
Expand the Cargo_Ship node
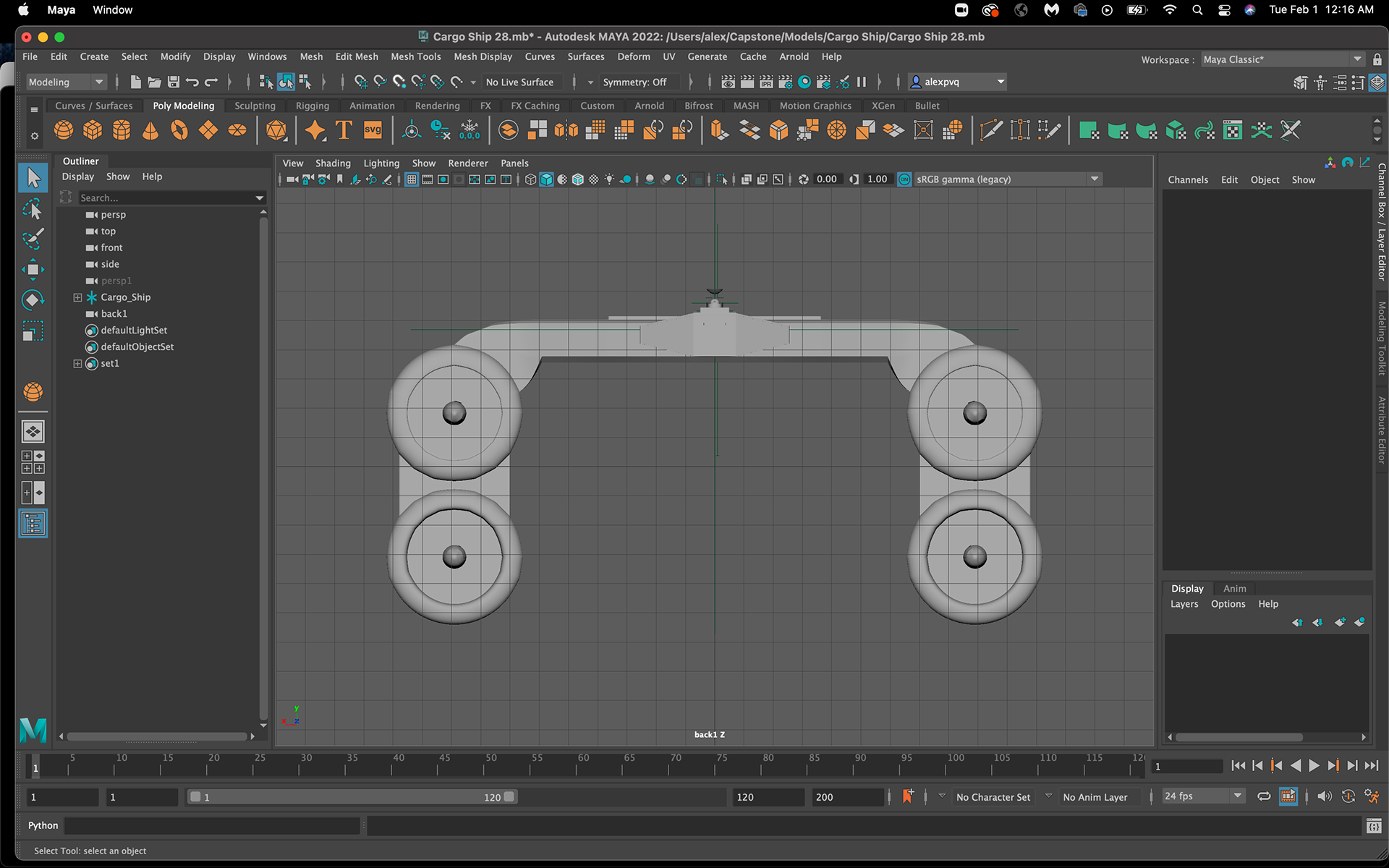tap(77, 297)
